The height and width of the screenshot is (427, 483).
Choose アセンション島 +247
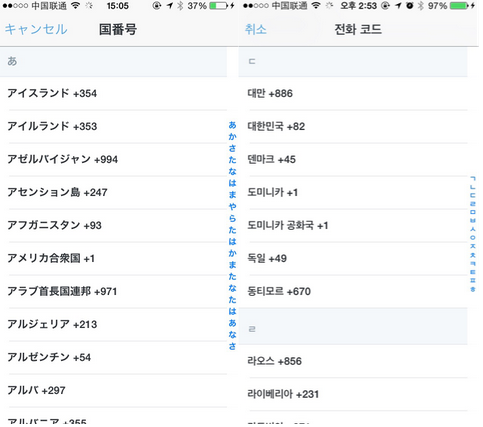click(x=114, y=192)
